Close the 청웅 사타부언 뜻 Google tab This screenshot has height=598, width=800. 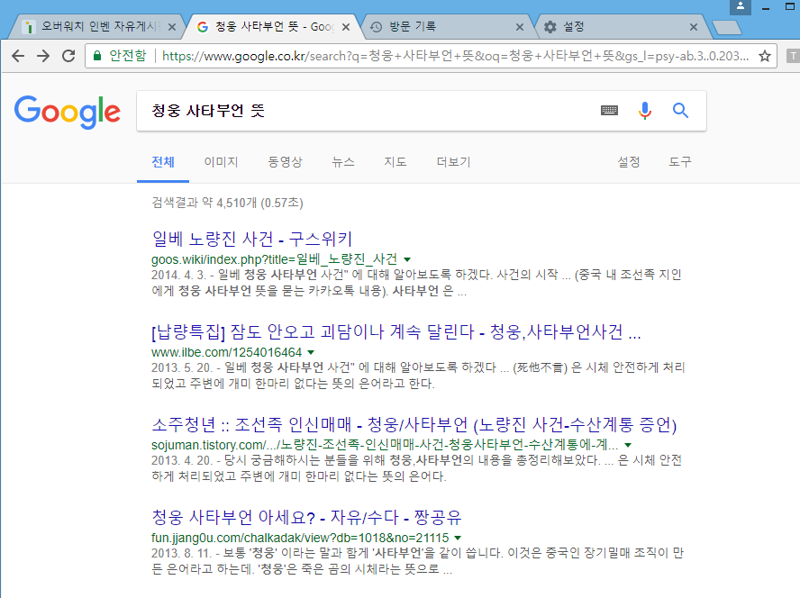pos(346,27)
